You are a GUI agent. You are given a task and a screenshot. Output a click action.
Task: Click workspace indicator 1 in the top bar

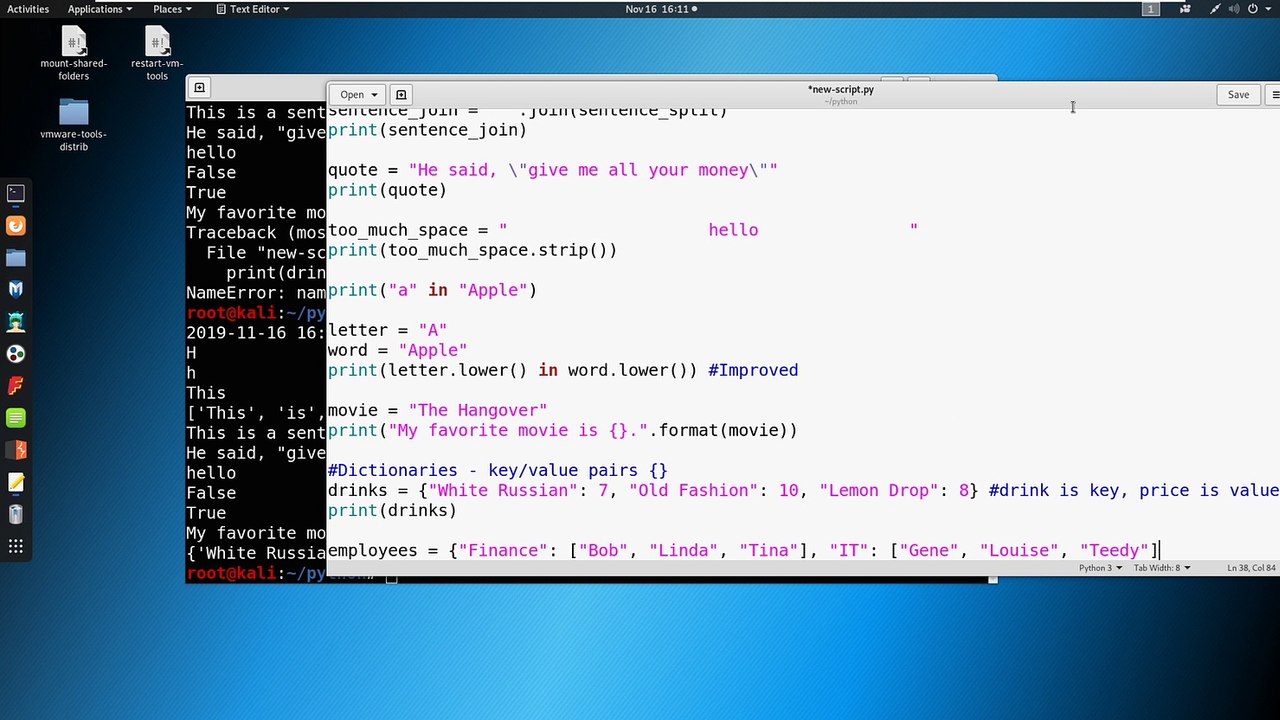click(1151, 9)
